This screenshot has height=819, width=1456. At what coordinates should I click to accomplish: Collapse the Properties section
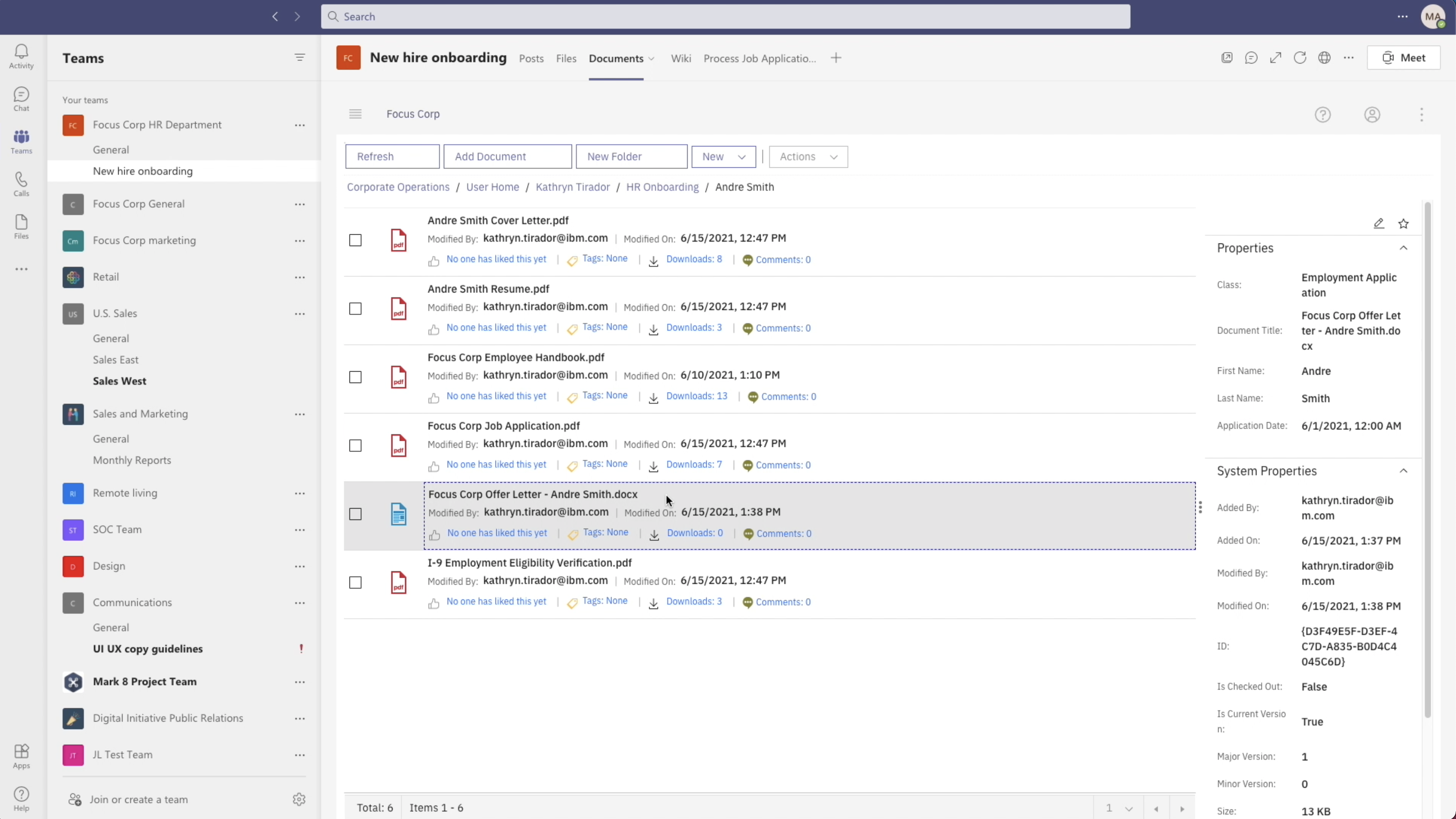pyautogui.click(x=1403, y=248)
